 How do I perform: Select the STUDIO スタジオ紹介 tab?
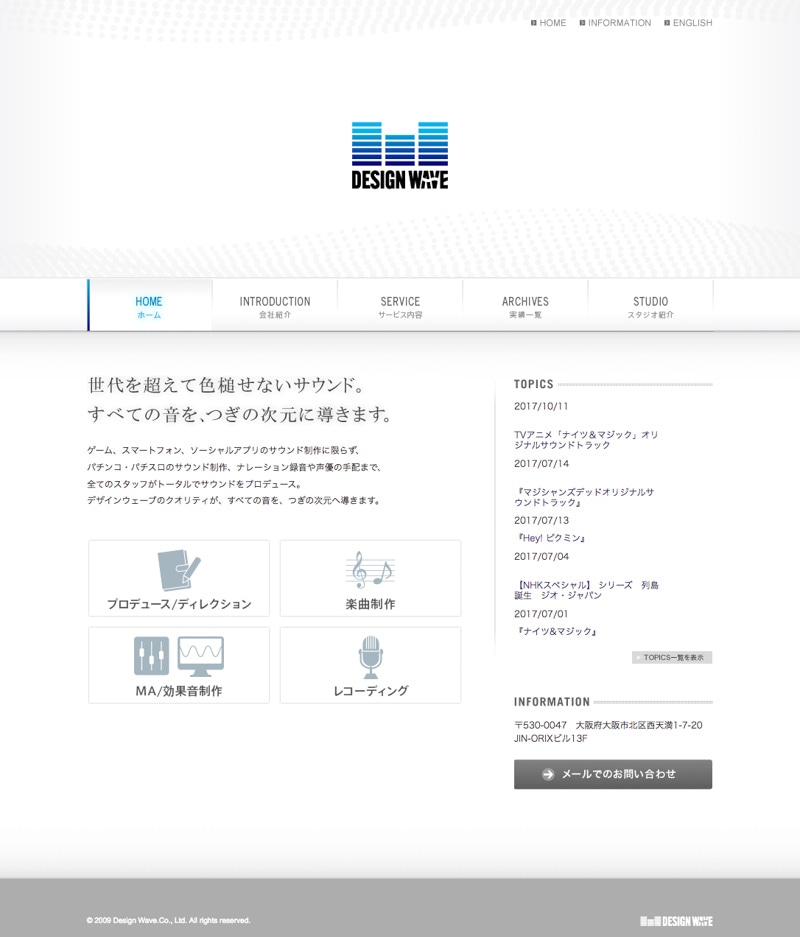pos(651,305)
